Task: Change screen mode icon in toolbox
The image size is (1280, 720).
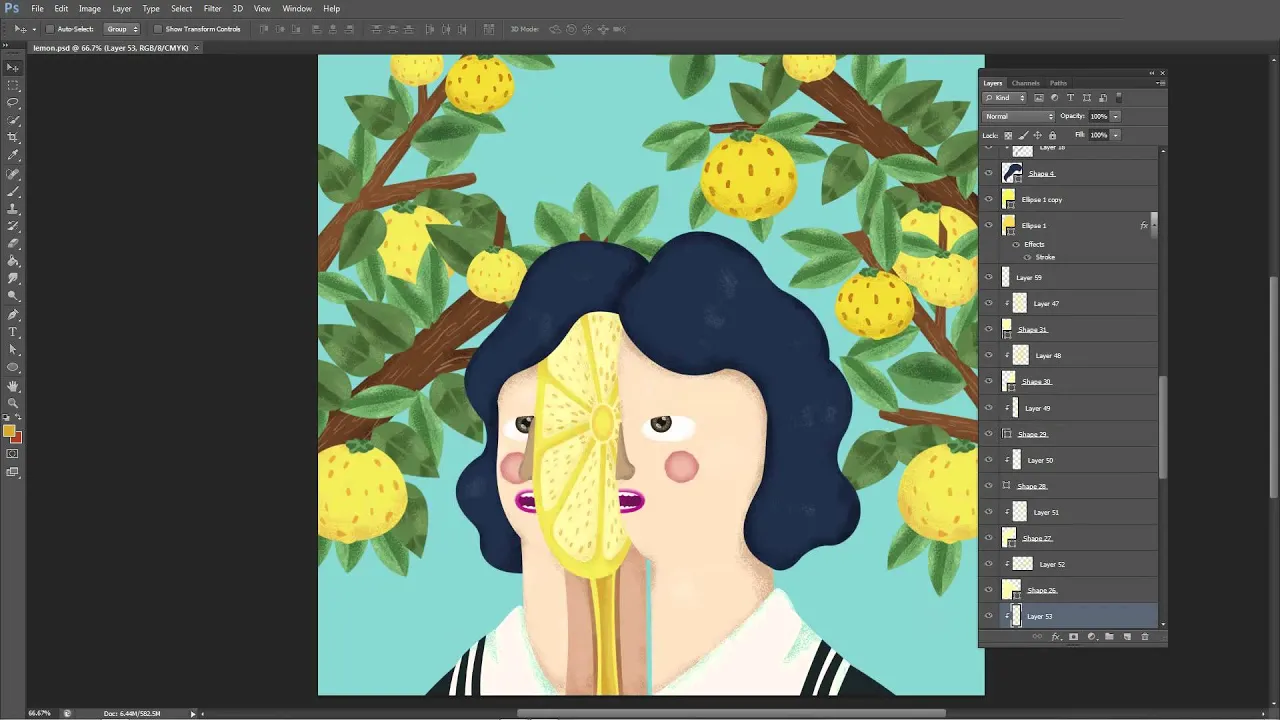Action: tap(13, 472)
